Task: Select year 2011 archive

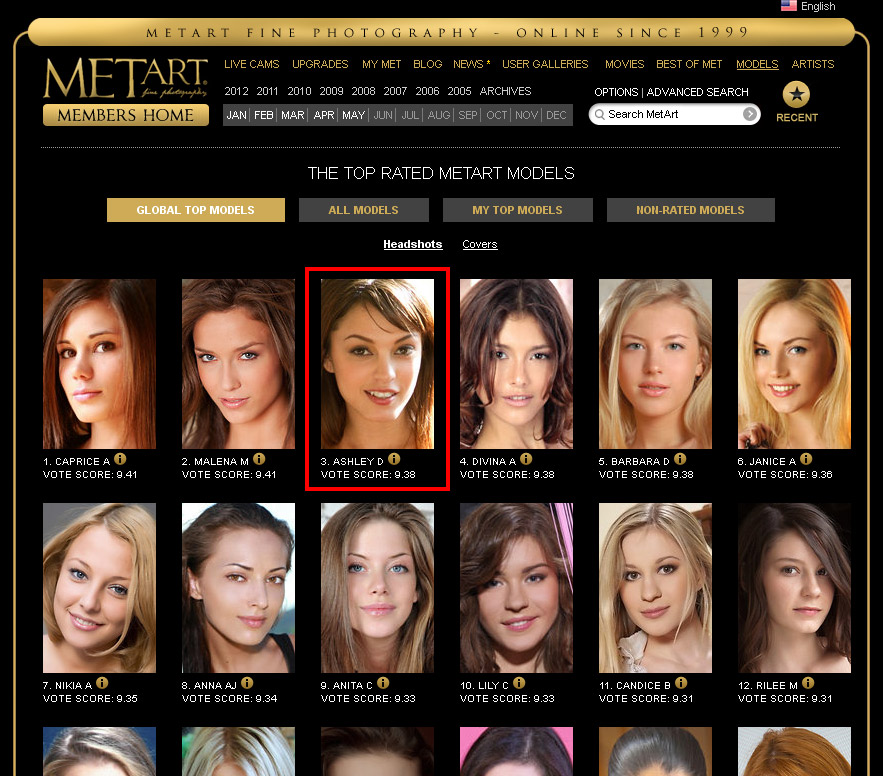Action: click(x=267, y=91)
